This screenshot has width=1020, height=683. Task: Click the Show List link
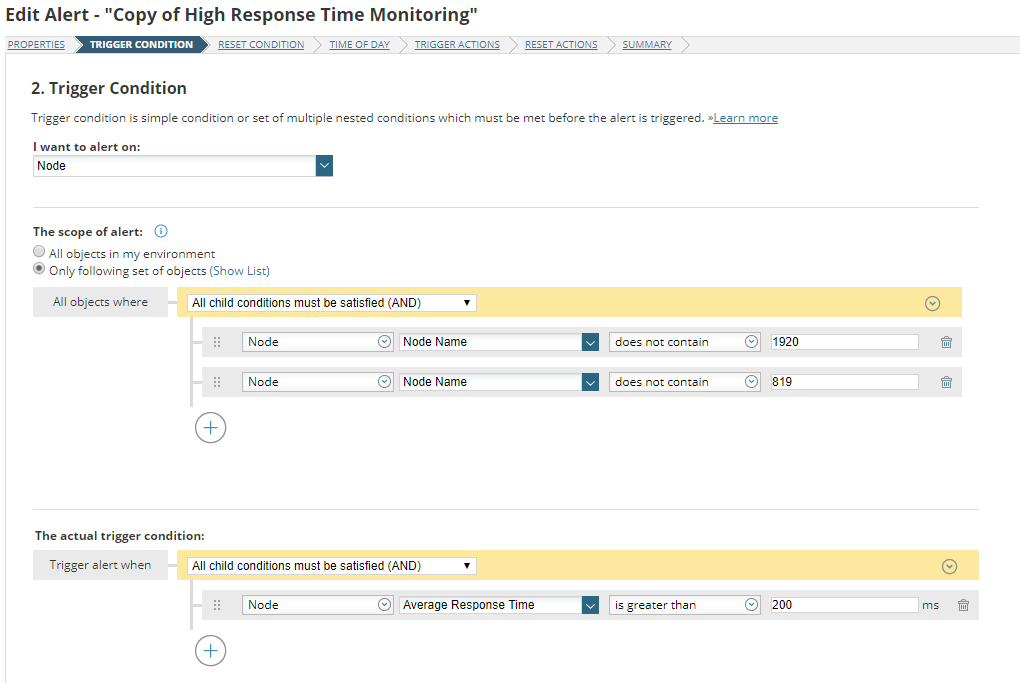coord(240,271)
